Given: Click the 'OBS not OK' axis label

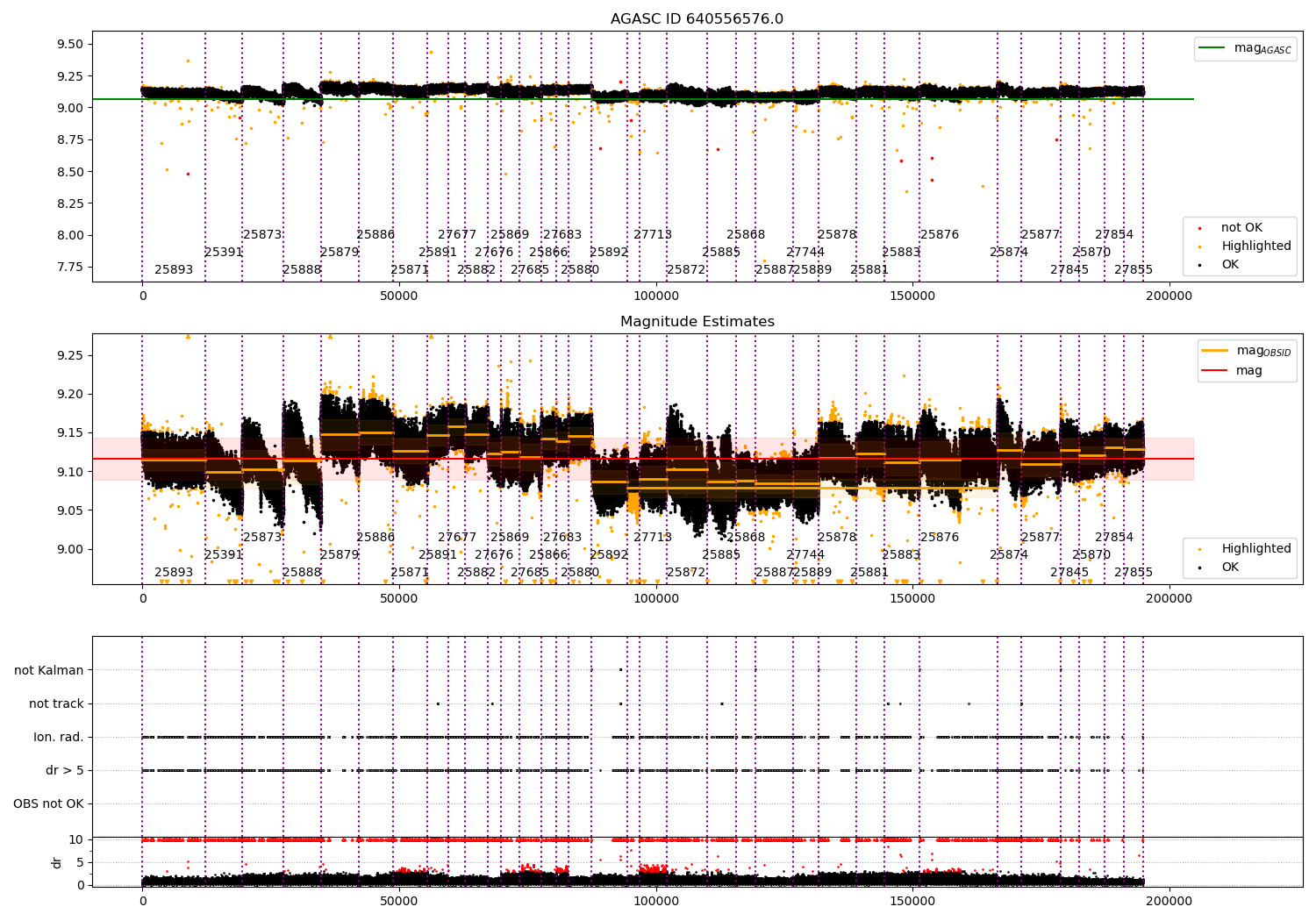Looking at the screenshot, I should 48,803.
